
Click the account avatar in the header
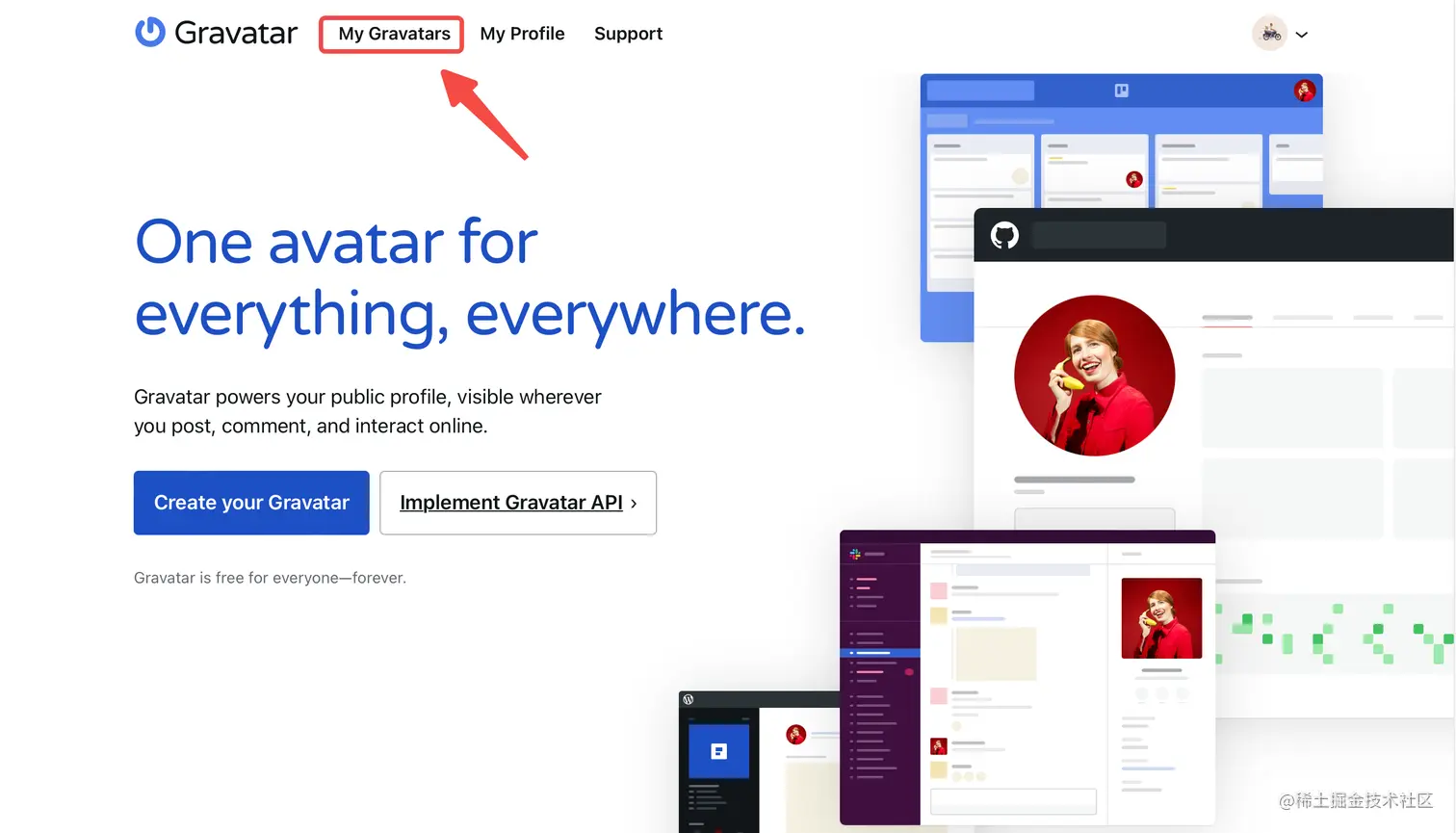tap(1269, 34)
